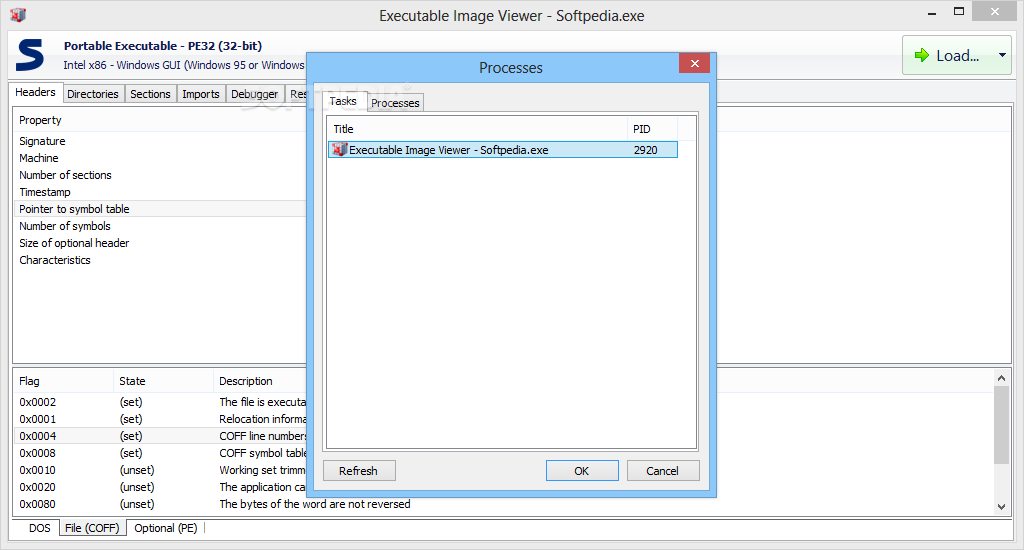Click the Flag column header
The width and height of the screenshot is (1024, 550).
tap(63, 381)
